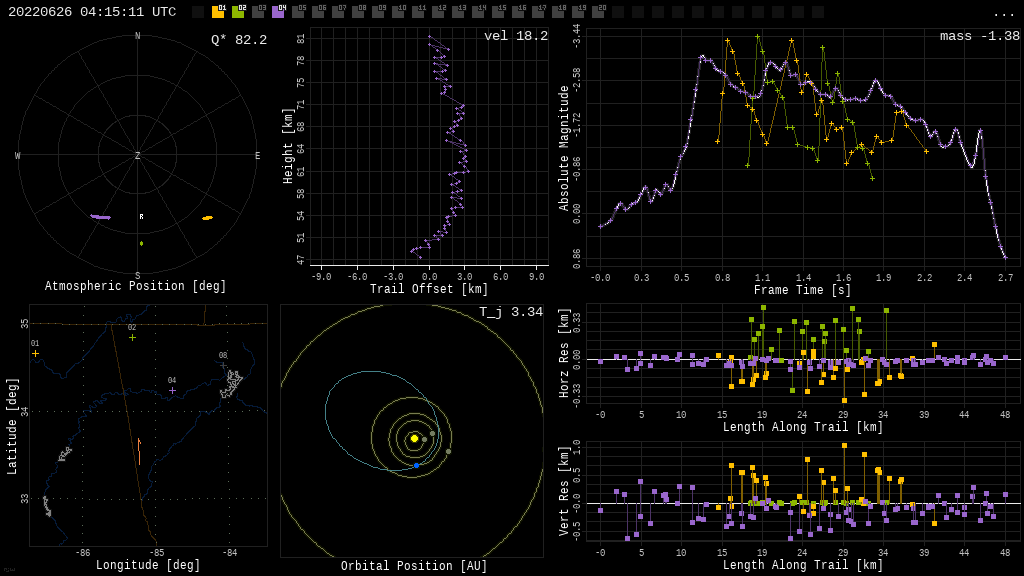This screenshot has width=1024, height=576.
Task: Click the timestamp 20220626 04:15:11 UTC
Action: click(x=92, y=12)
